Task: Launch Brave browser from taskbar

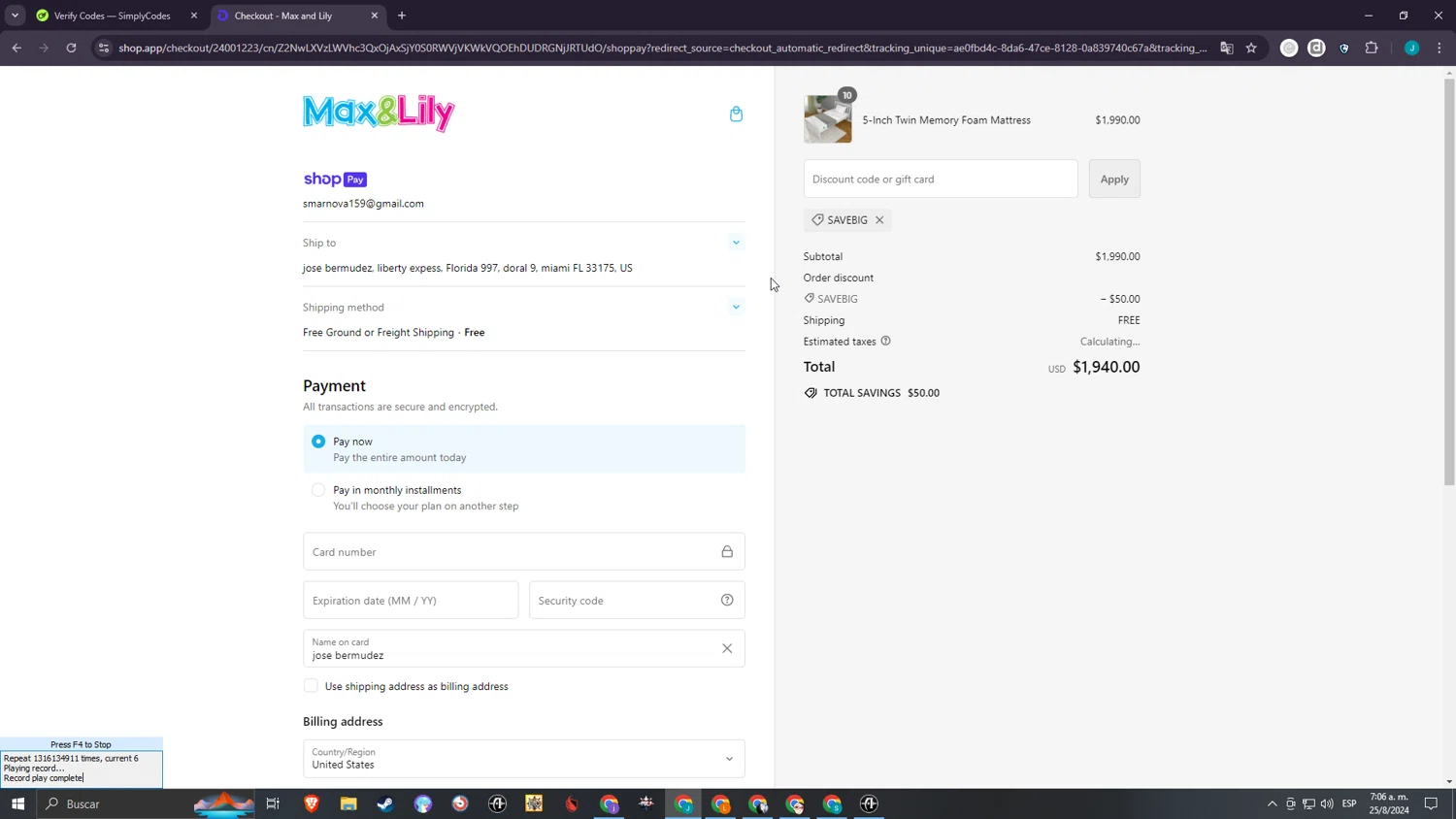Action: (312, 803)
